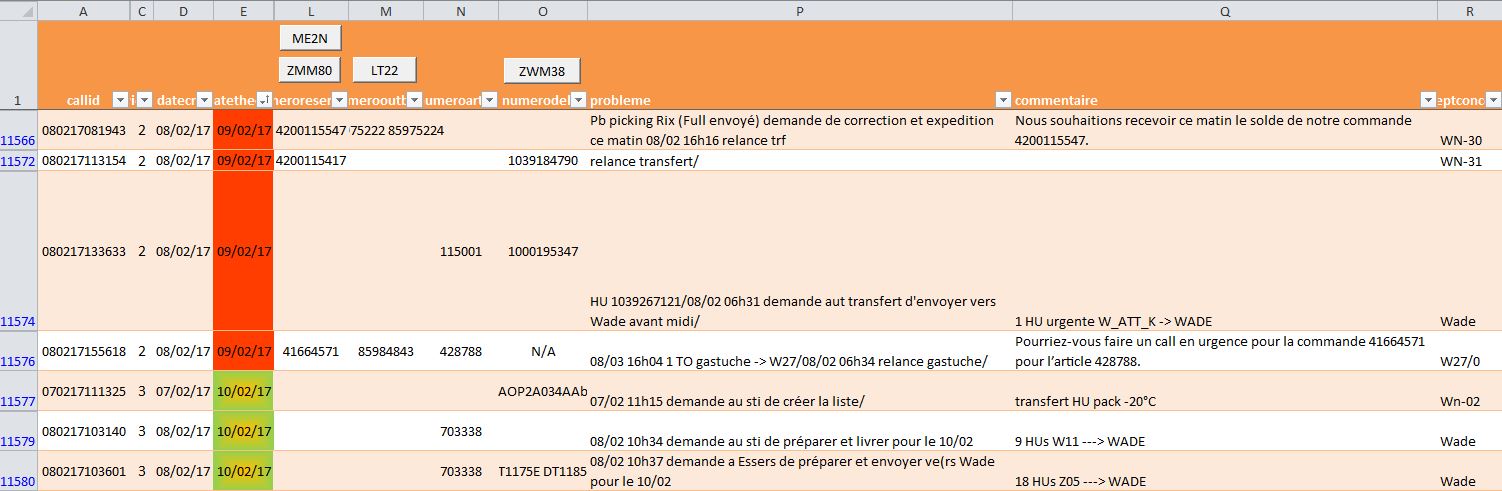Viewport: 1502px width, 491px height.
Task: Select cell containing 428788 in column N
Action: pos(461,351)
